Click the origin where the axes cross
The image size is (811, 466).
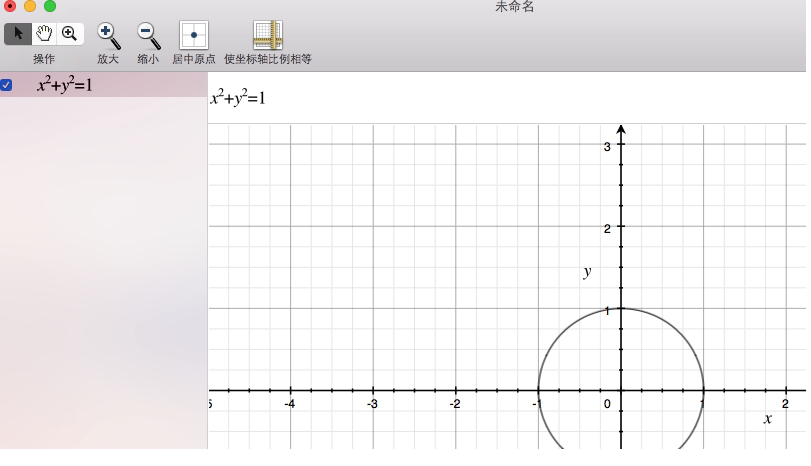tap(621, 390)
